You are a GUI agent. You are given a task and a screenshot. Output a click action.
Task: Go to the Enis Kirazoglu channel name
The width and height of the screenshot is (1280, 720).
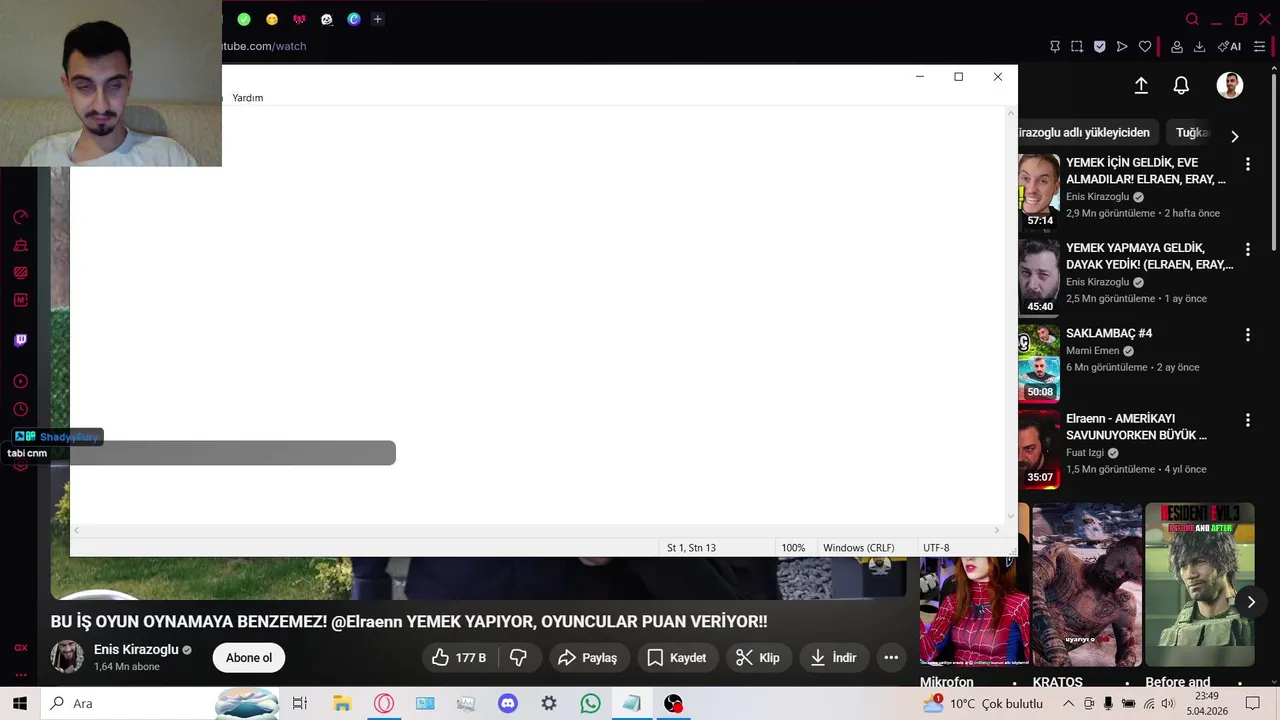click(x=136, y=650)
